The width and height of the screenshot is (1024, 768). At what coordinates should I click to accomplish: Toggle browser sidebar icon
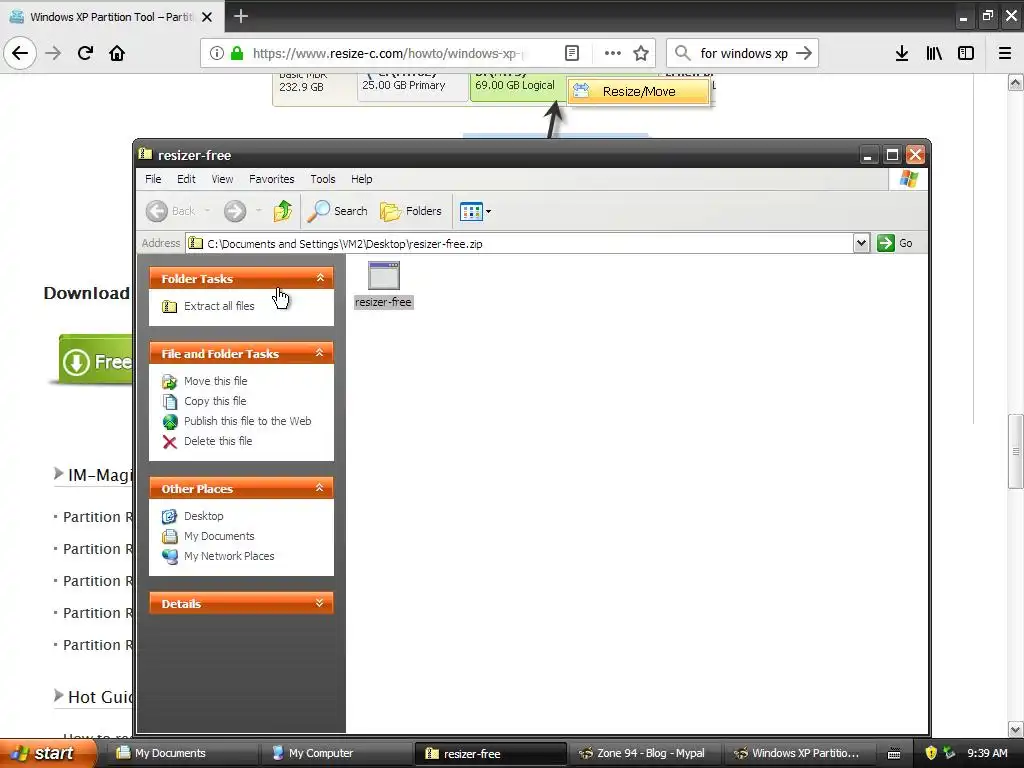[x=966, y=53]
